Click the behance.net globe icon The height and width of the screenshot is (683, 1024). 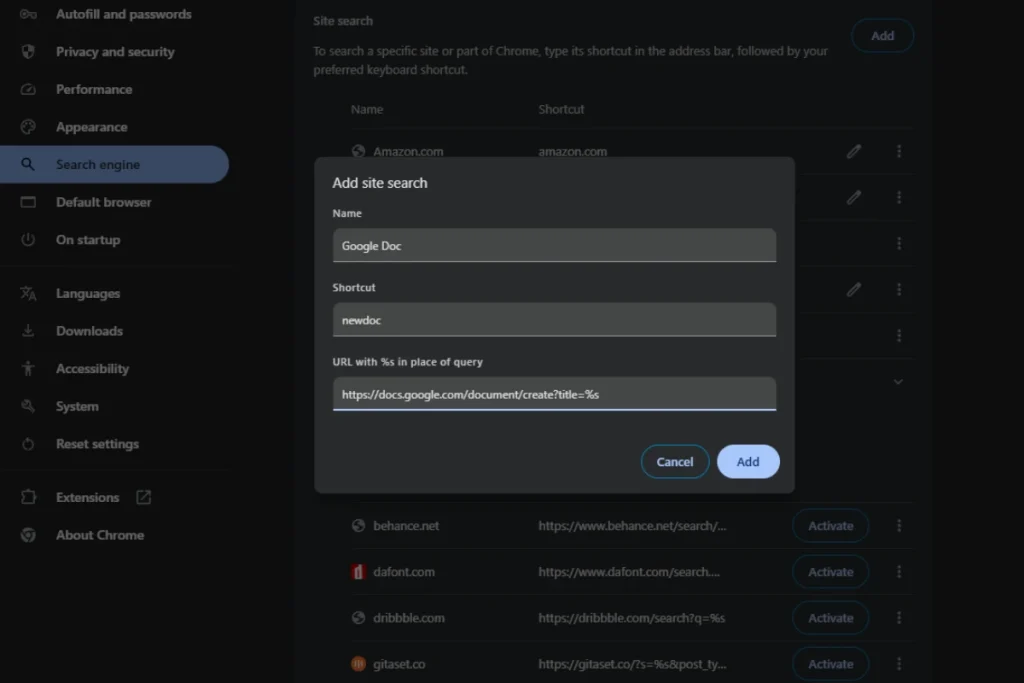pos(358,525)
